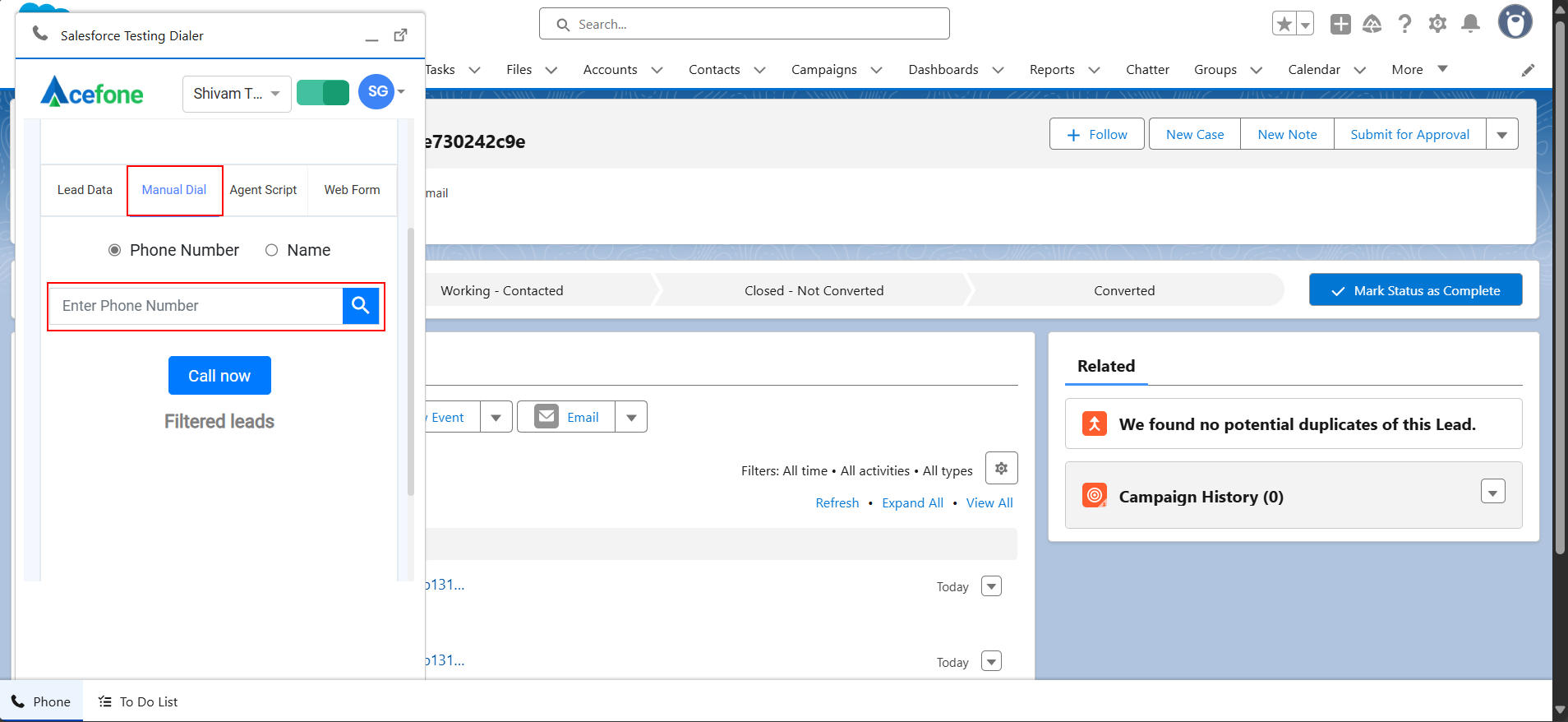Open the More navigation dropdown
1568x722 pixels.
pyautogui.click(x=1419, y=69)
